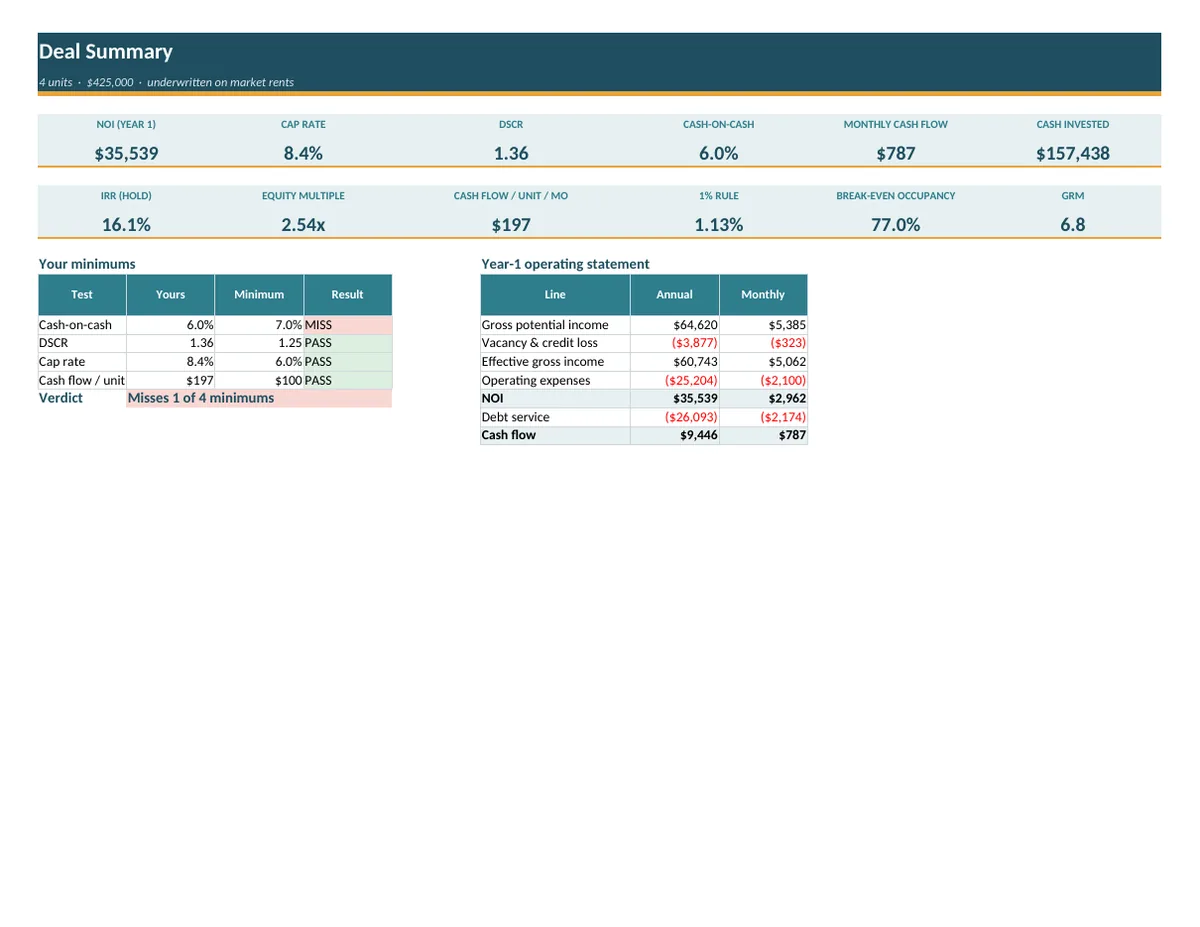Click the Cash Invested $157,438 value
The width and height of the screenshot is (1200, 927).
pyautogui.click(x=1073, y=154)
